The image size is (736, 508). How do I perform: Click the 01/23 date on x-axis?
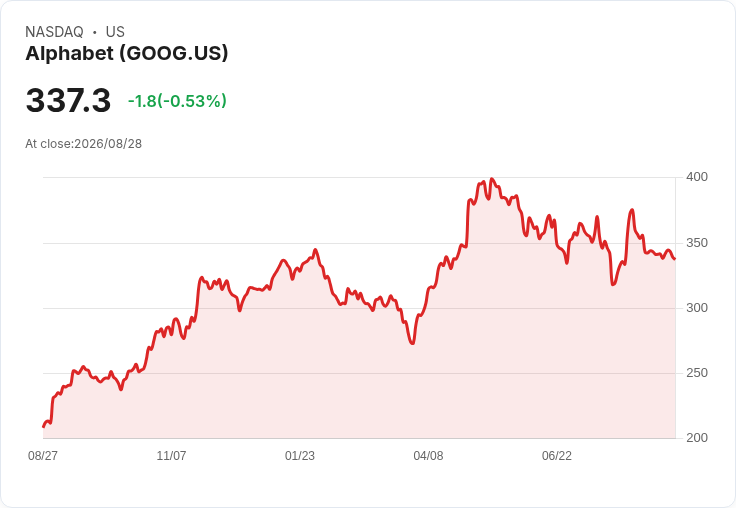click(x=300, y=456)
